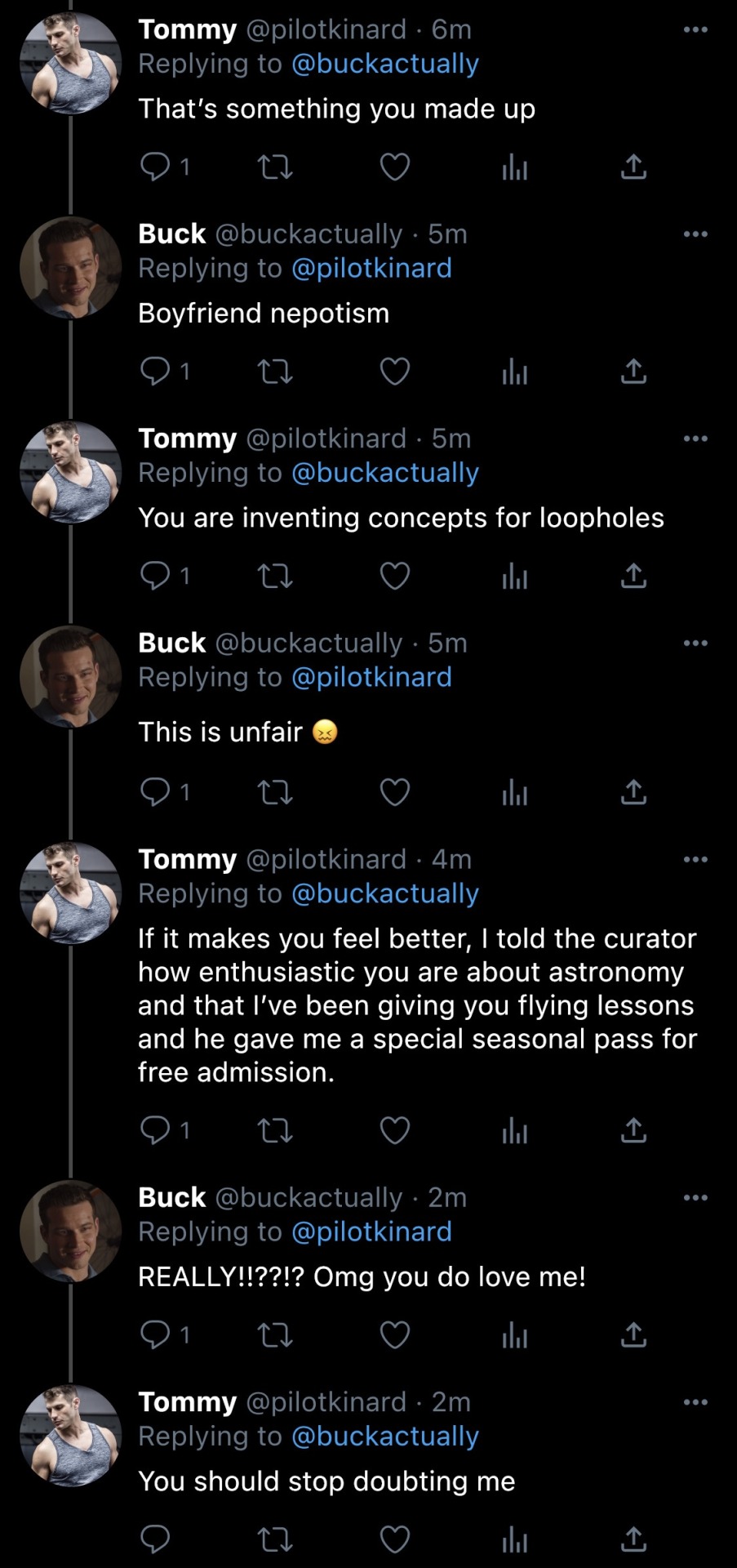This screenshot has width=737, height=1568.
Task: Open more options for "Boyfriend nepotism" tweet
Action: click(695, 234)
